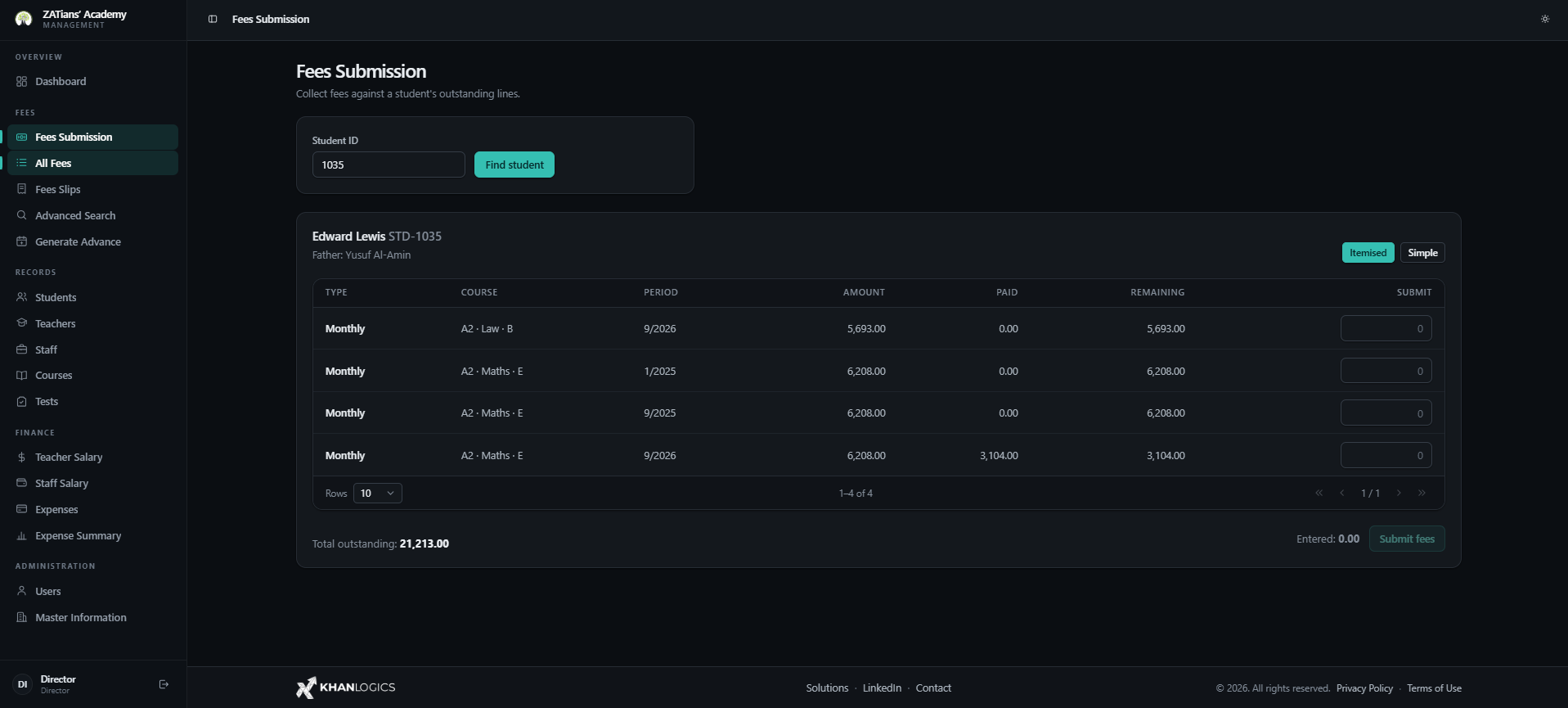This screenshot has height=708, width=1568.
Task: Open the LinkedIn footer link
Action: 882,688
